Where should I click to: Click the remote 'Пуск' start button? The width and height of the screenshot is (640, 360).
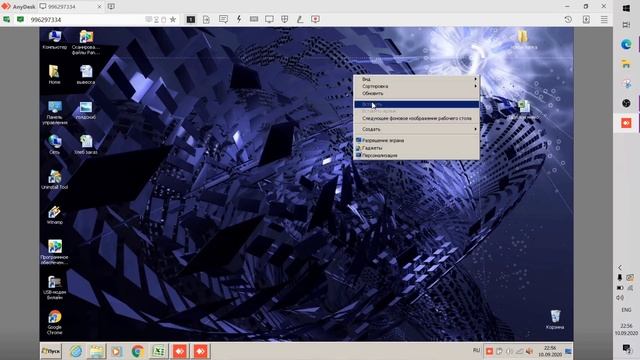(51, 351)
